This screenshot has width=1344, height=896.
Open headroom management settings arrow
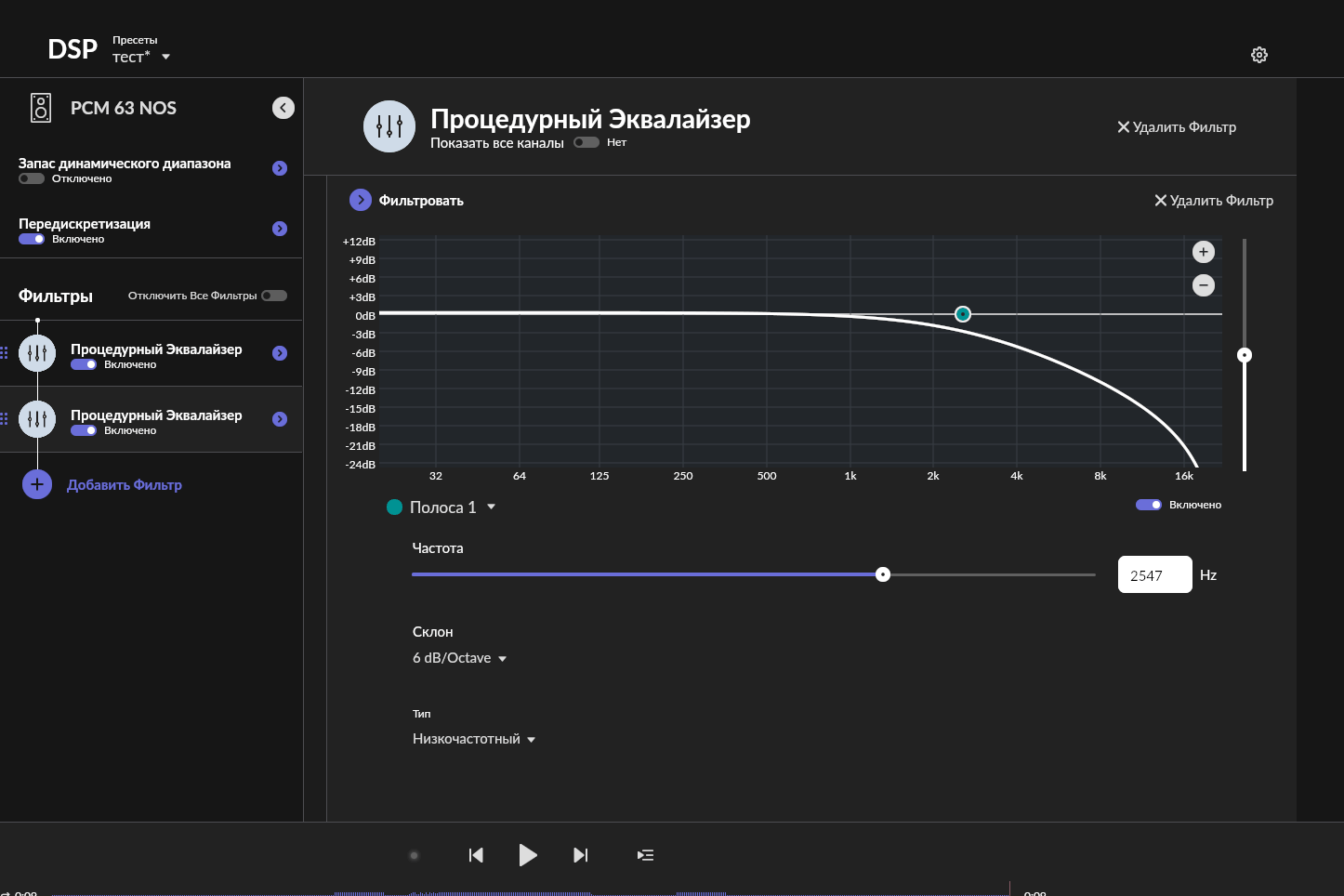click(x=280, y=168)
